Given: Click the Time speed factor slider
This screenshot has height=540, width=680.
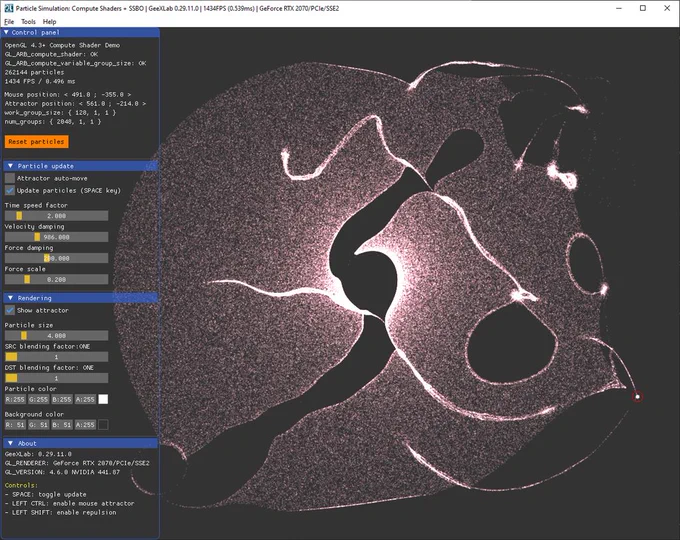Looking at the screenshot, I should [56, 216].
